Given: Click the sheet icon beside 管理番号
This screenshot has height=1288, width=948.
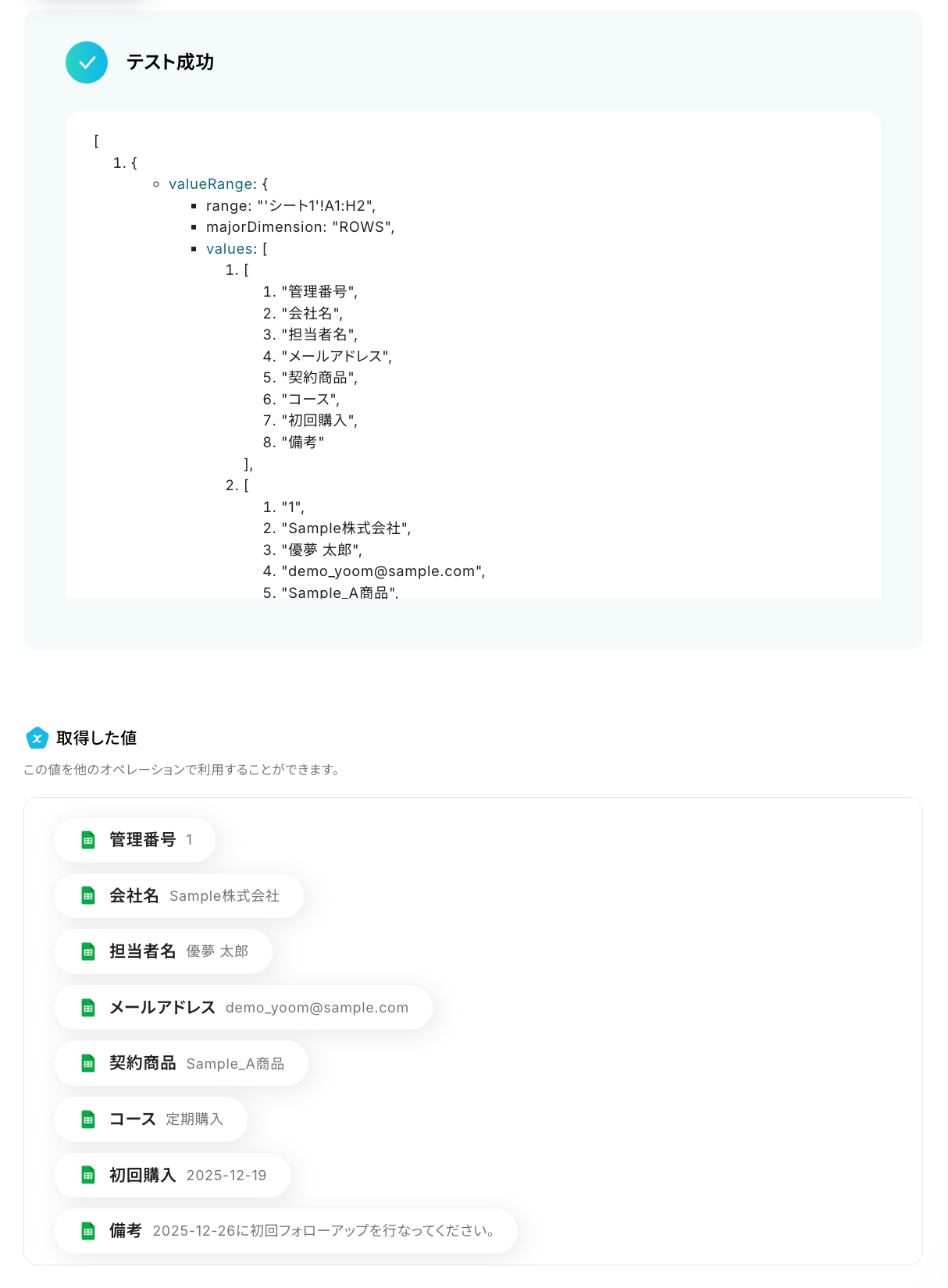Looking at the screenshot, I should tap(88, 840).
